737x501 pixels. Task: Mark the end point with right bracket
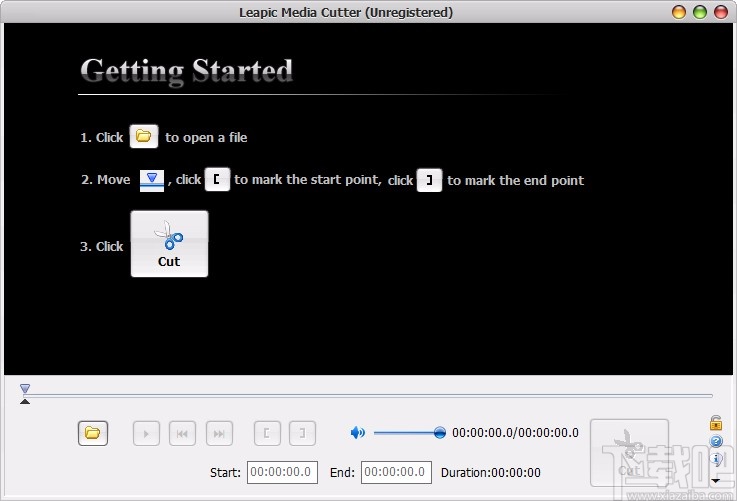coord(303,433)
